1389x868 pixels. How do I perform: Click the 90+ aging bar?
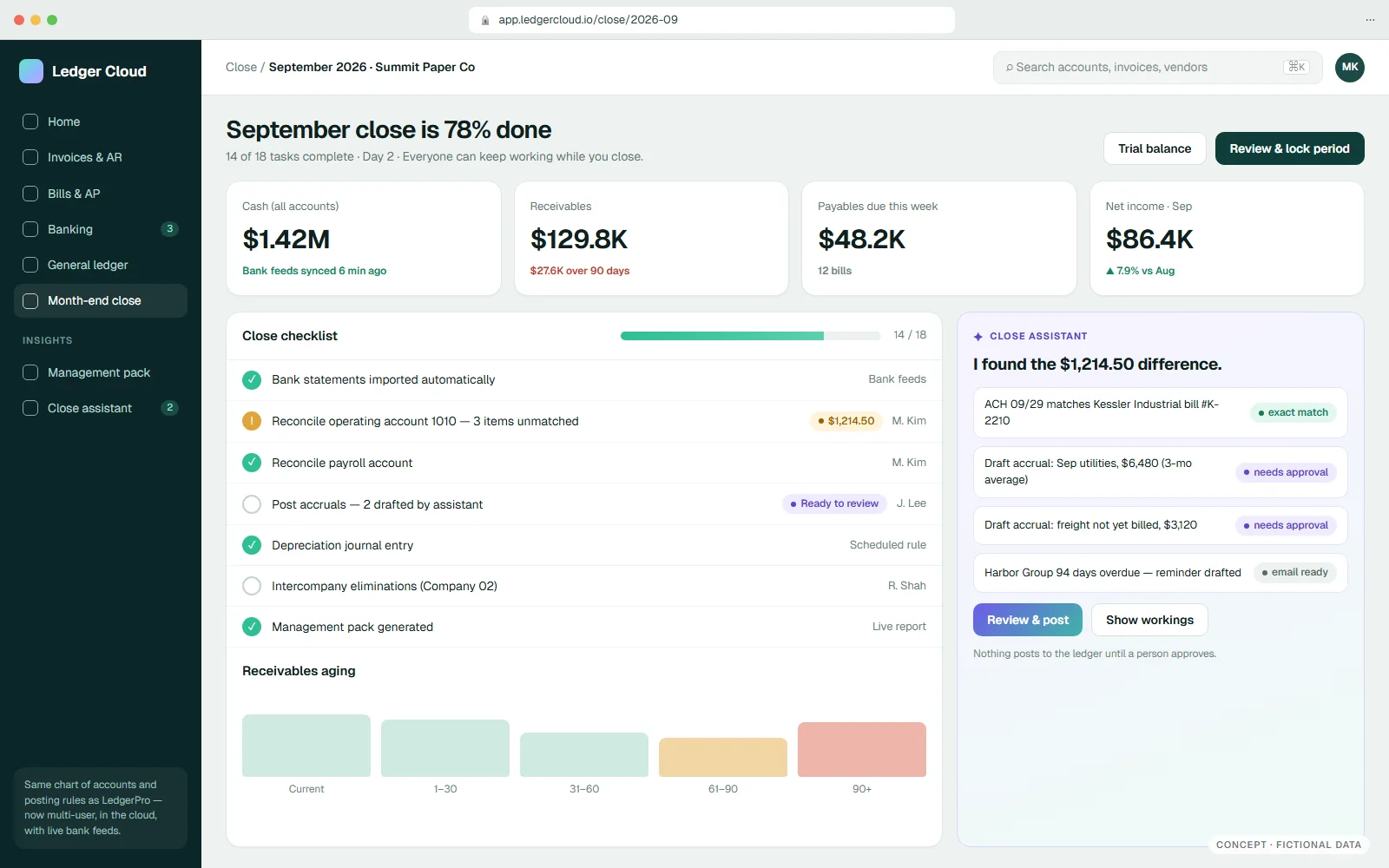(x=862, y=749)
